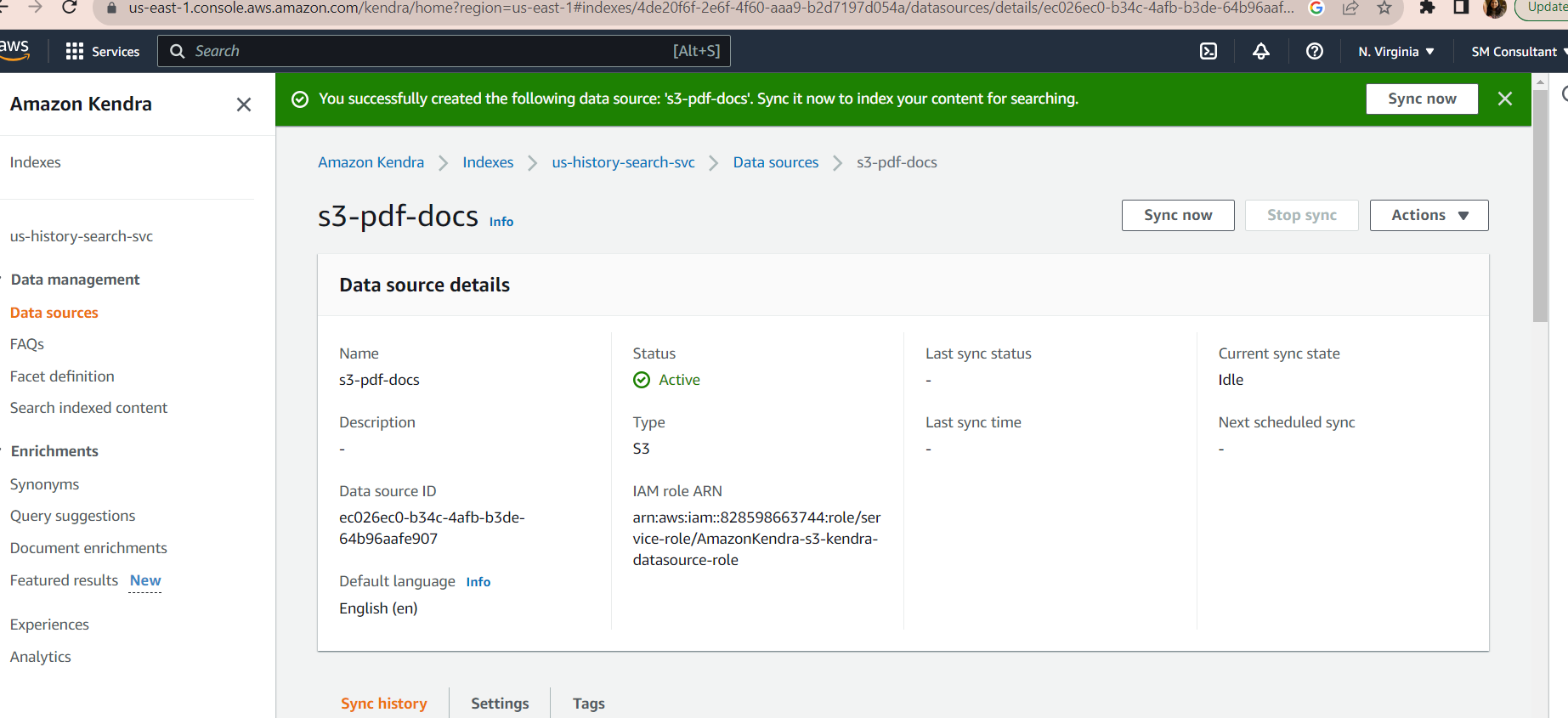Click the English (en) default language value
1568x718 pixels.
pos(378,608)
